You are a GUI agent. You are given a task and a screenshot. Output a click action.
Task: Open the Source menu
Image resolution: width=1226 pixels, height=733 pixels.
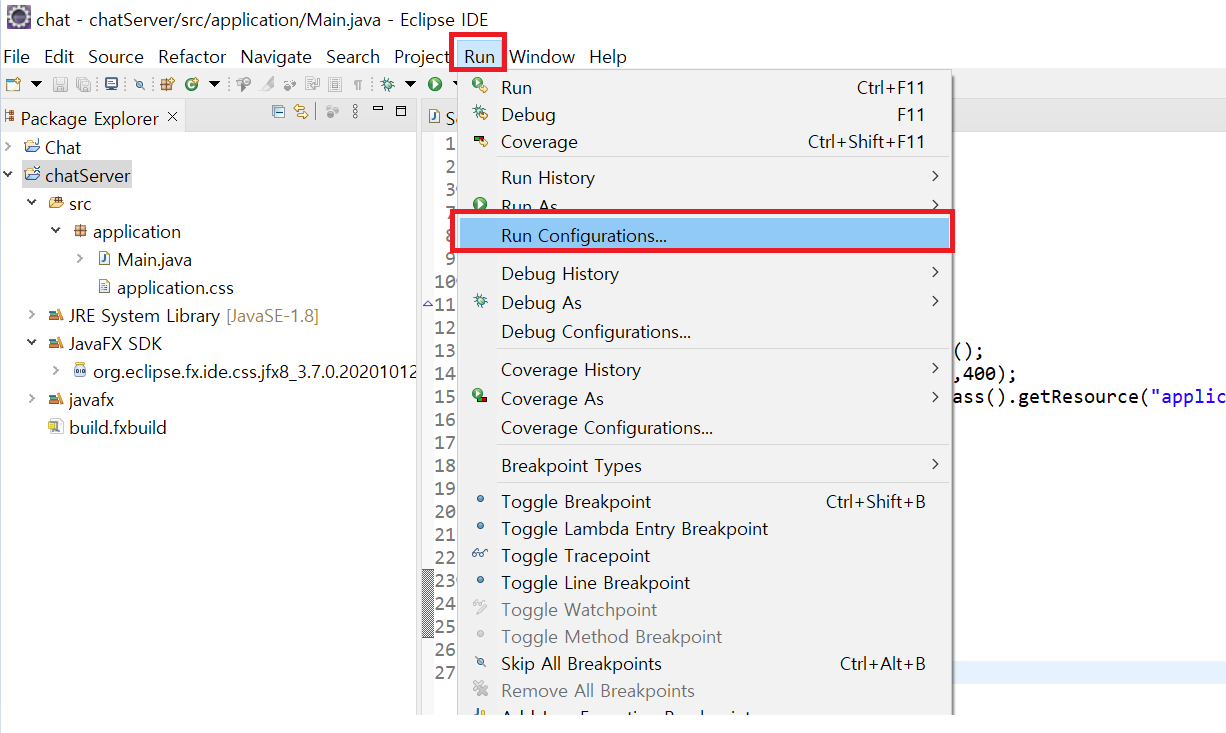tap(116, 57)
